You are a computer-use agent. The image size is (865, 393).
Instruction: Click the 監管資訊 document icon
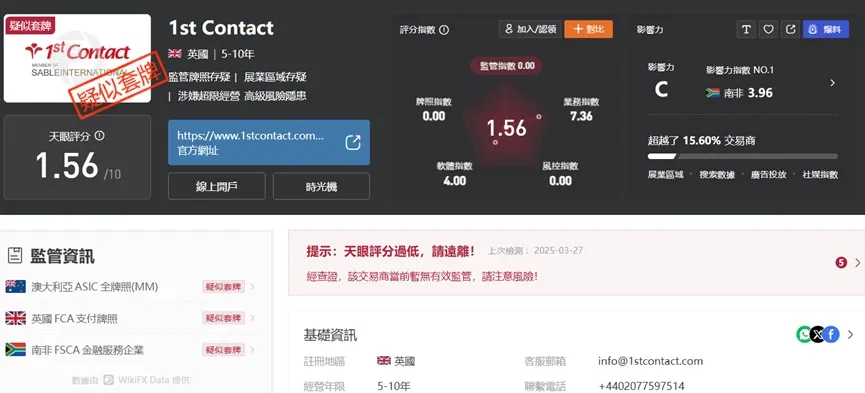(x=15, y=256)
